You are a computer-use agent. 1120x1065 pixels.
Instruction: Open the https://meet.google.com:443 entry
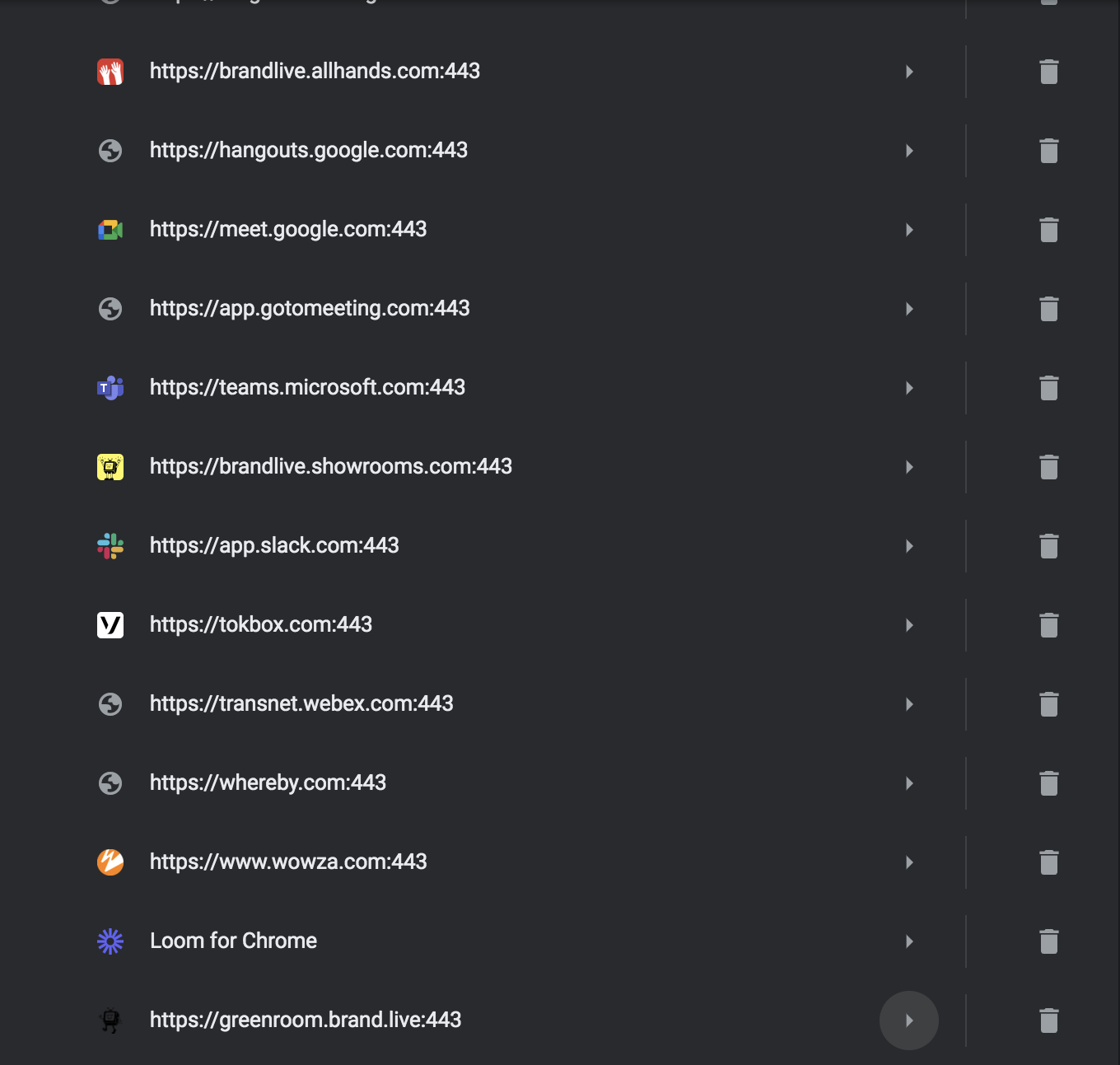(x=288, y=229)
